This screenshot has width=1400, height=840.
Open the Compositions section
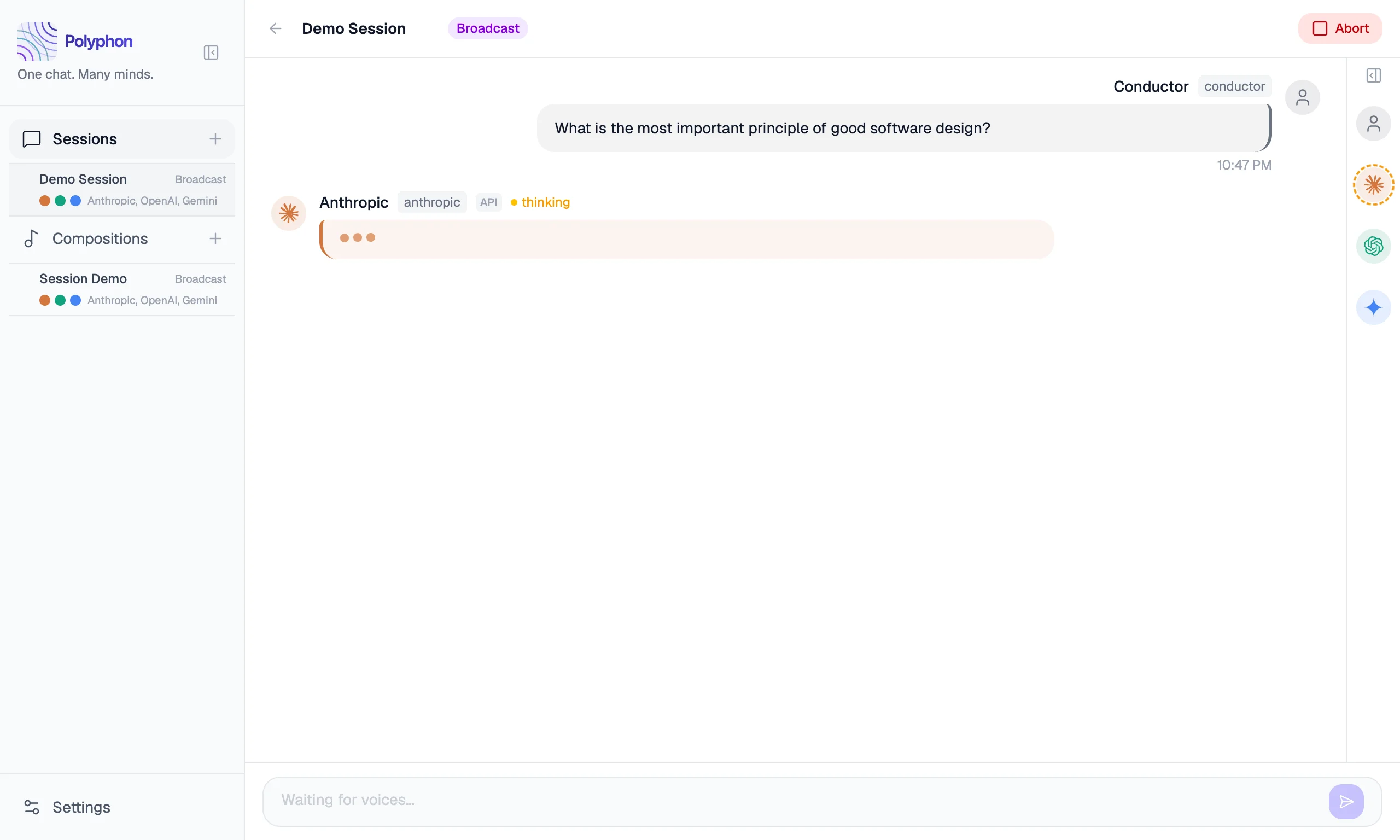click(x=100, y=239)
